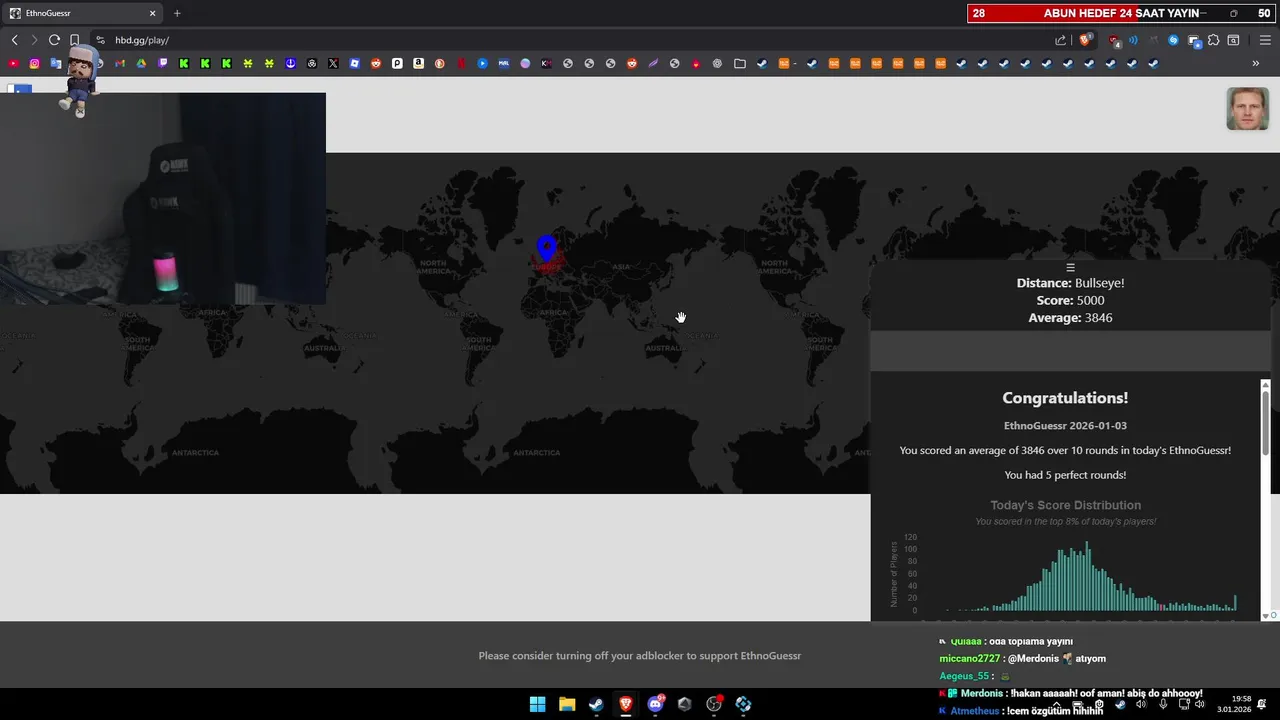Screen dimensions: 1280x720
Task: Open the system volume tray icon
Action: (1199, 704)
